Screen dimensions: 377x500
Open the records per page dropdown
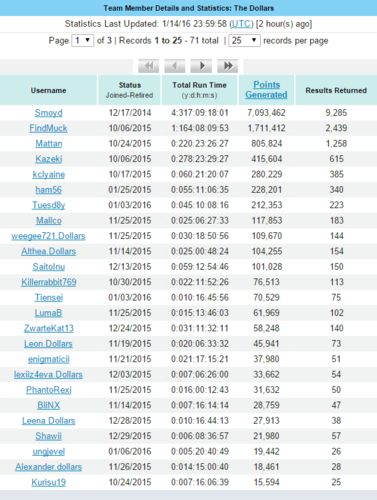coord(244,41)
